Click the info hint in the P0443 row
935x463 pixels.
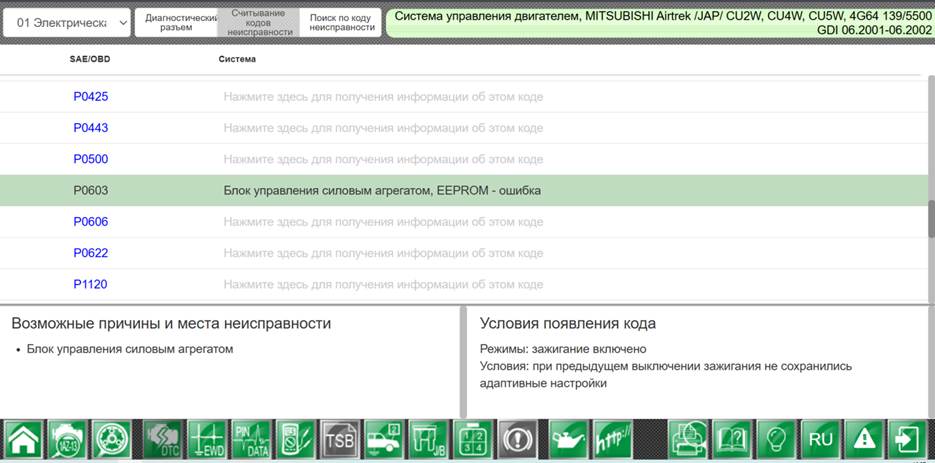[x=383, y=128]
